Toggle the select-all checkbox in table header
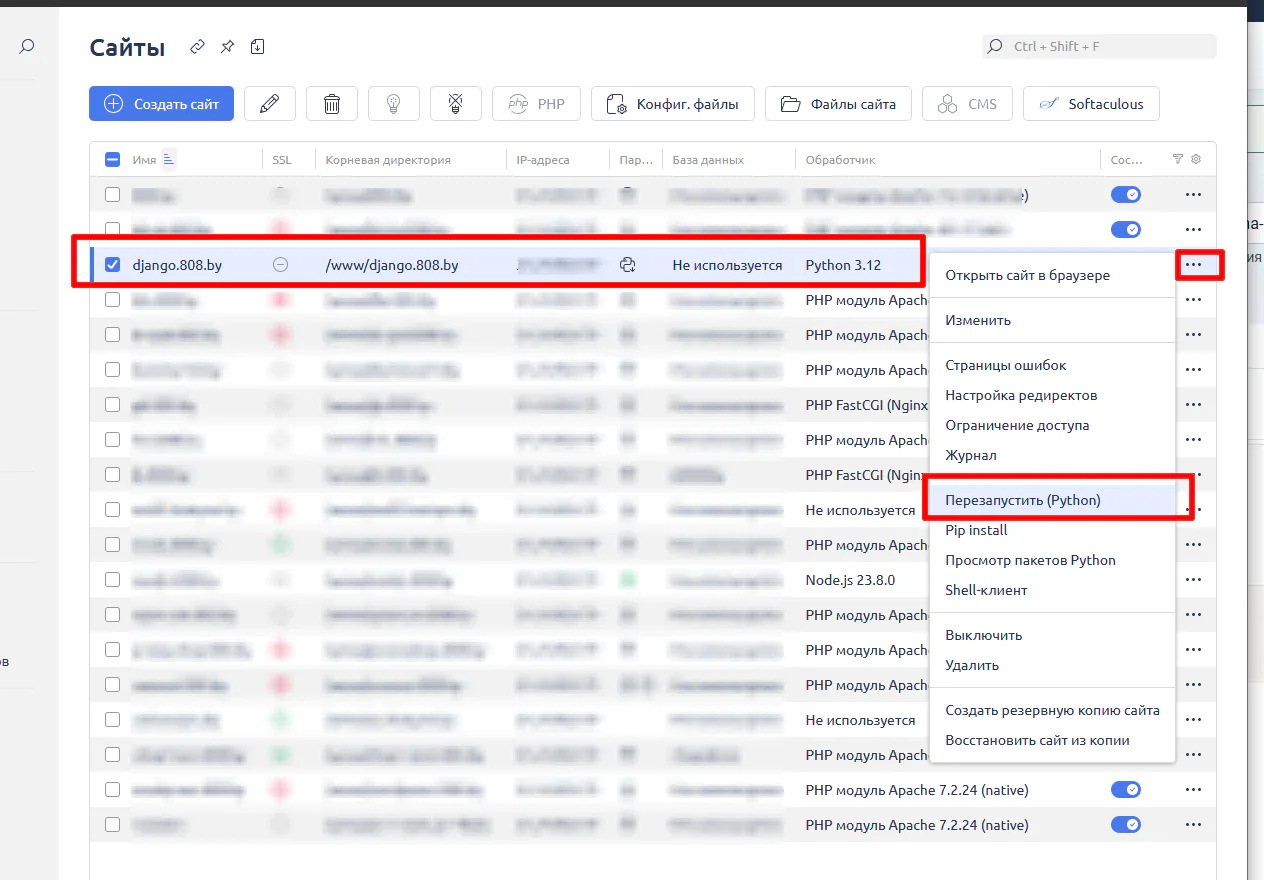Screen dimensions: 1264x880 [x=112, y=159]
